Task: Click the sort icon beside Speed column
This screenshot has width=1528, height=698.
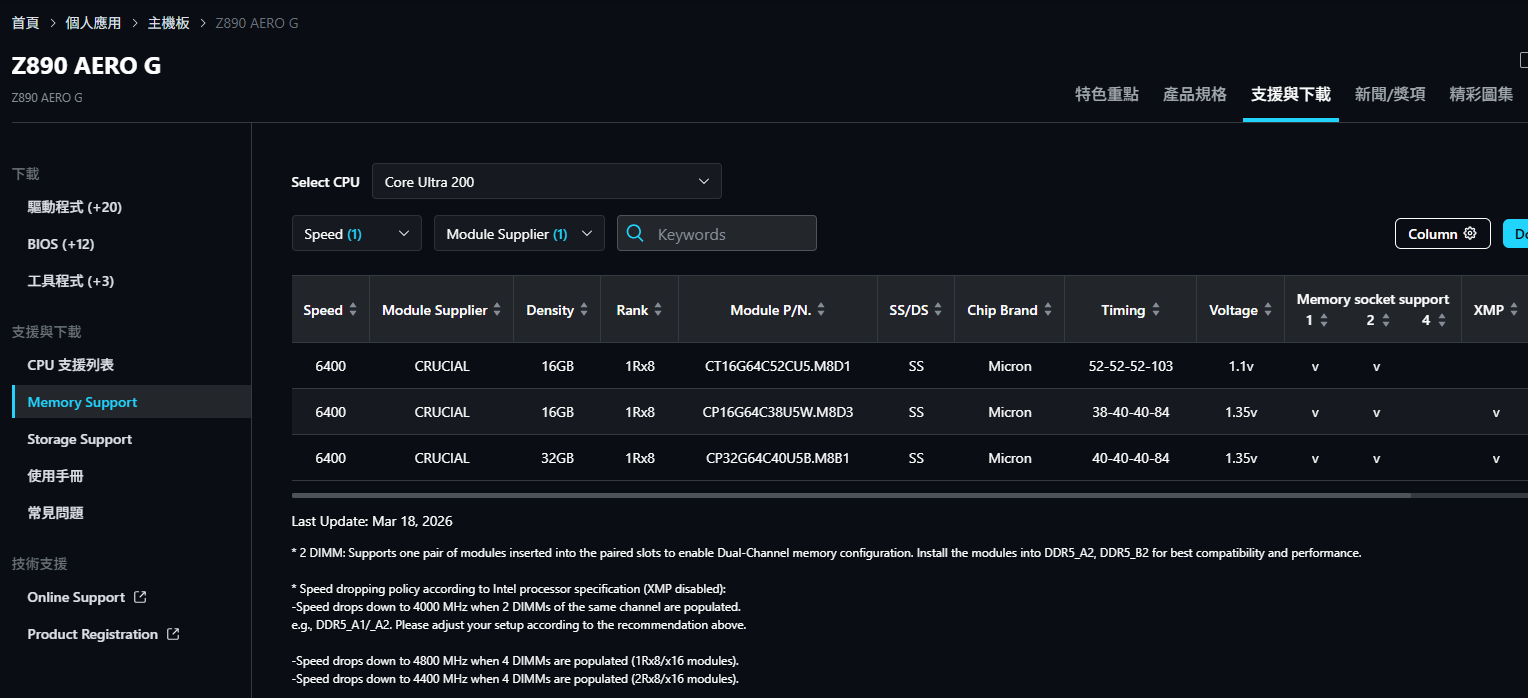Action: (x=352, y=310)
